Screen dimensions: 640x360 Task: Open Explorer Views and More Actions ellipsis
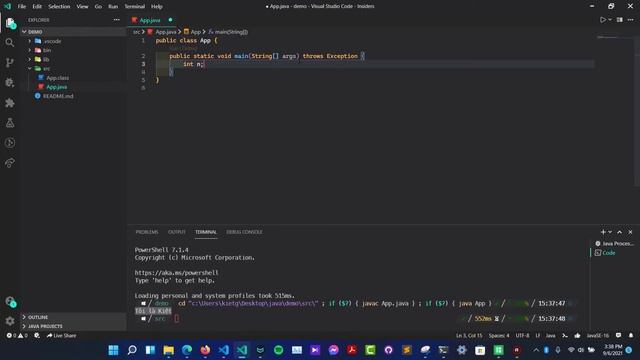(x=117, y=20)
